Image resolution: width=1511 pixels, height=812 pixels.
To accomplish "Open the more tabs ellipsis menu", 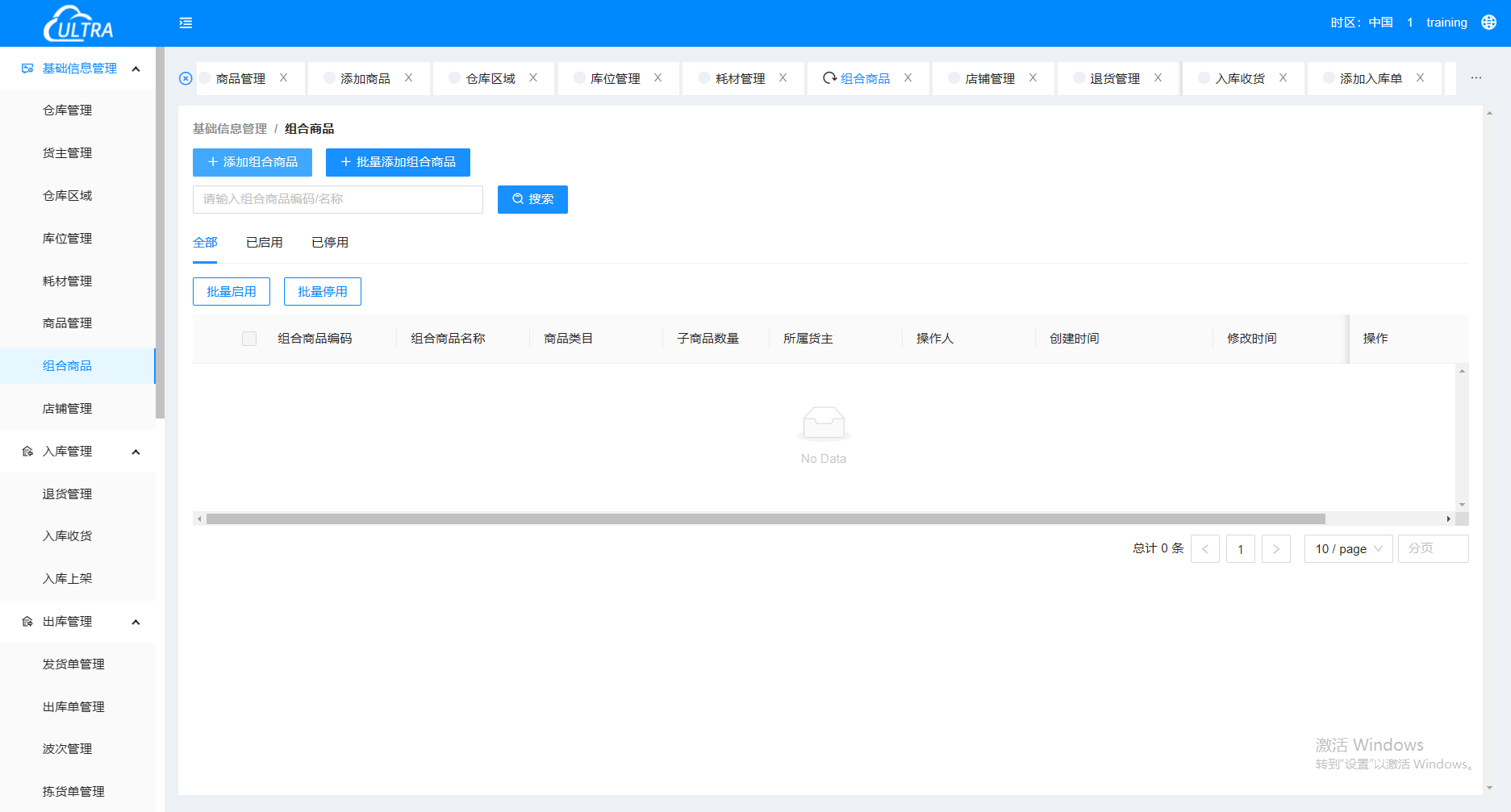I will 1476,78.
